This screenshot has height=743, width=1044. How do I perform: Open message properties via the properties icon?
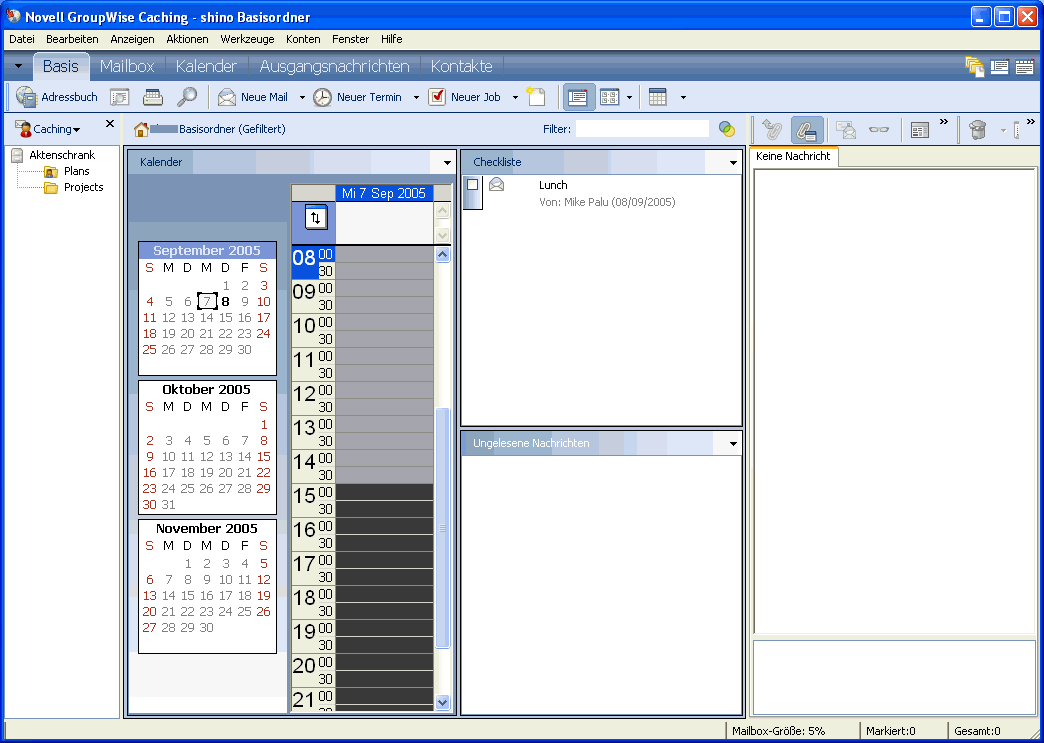919,129
